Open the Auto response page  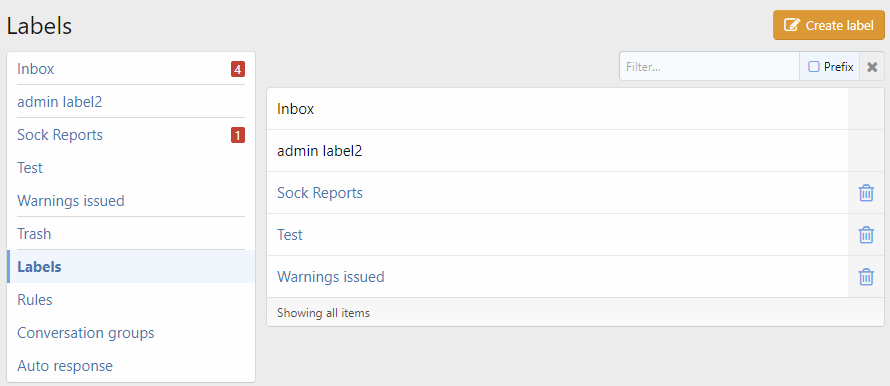click(65, 366)
